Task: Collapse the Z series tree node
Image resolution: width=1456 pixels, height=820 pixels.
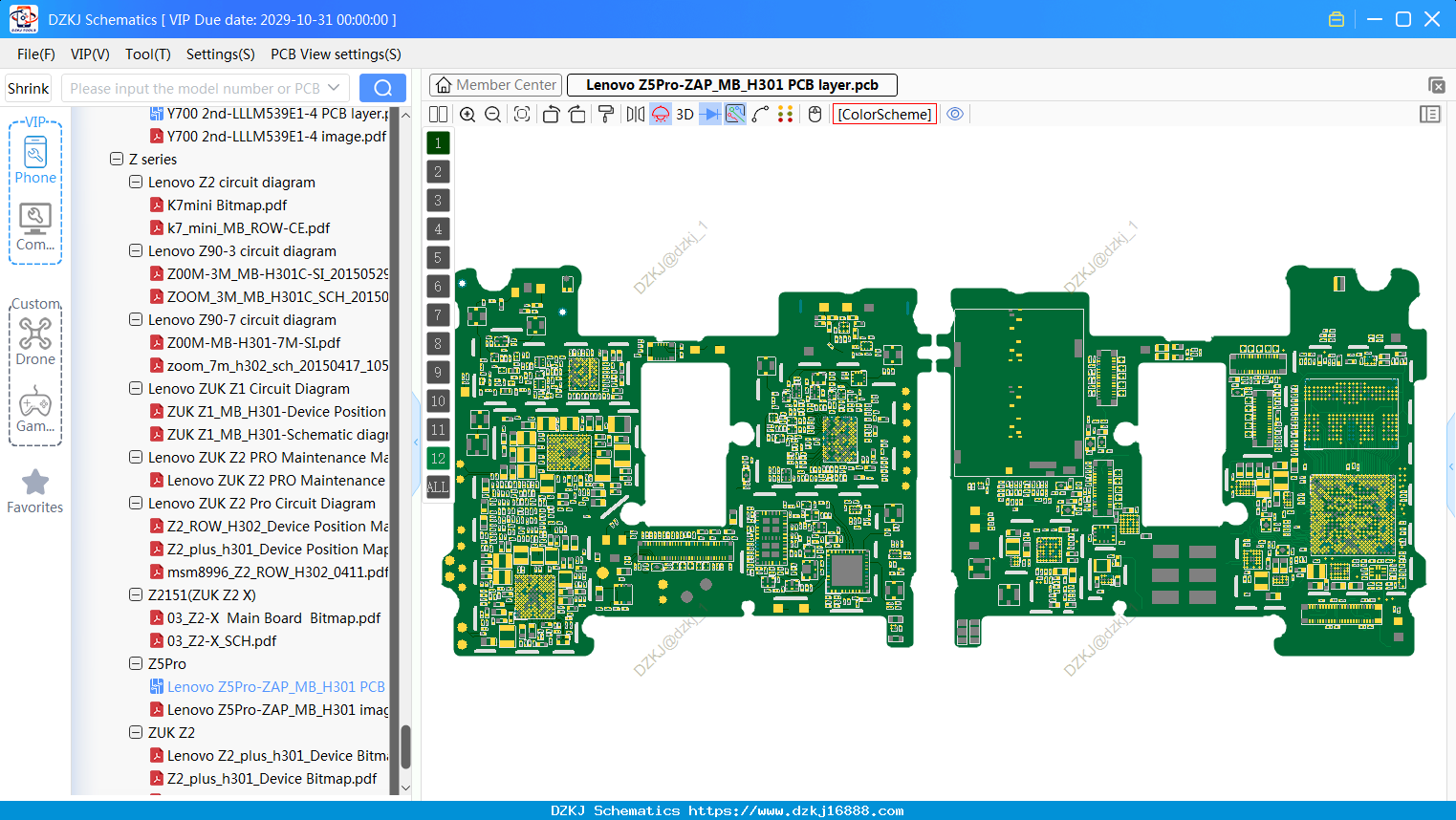Action: (x=117, y=160)
